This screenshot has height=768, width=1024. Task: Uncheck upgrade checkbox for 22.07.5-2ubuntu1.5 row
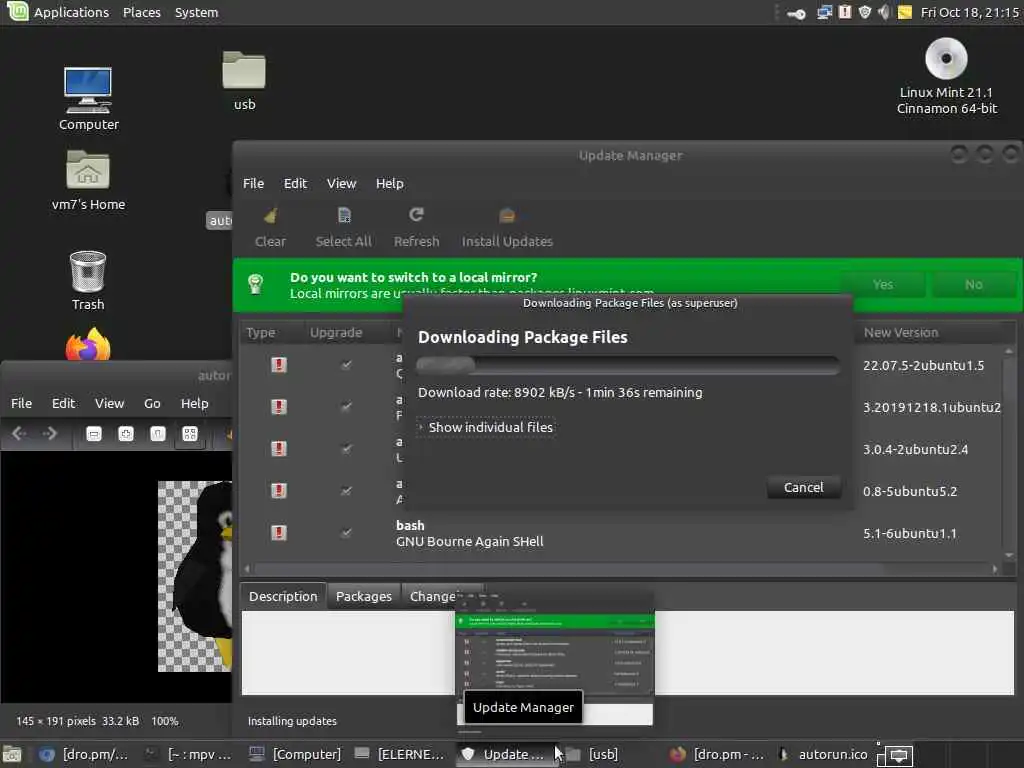(x=347, y=365)
